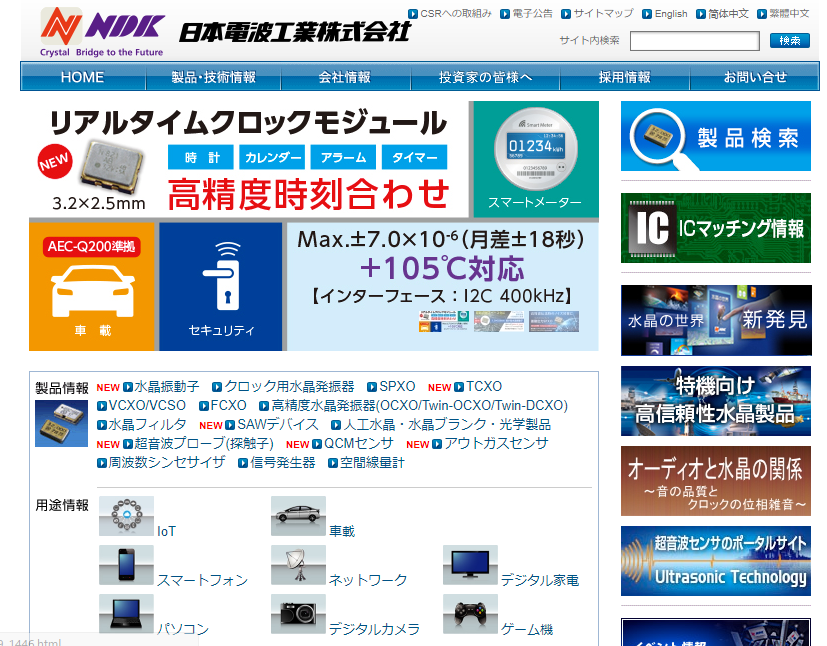Click the パソコン laptop icon
This screenshot has width=827, height=646.
[x=127, y=614]
